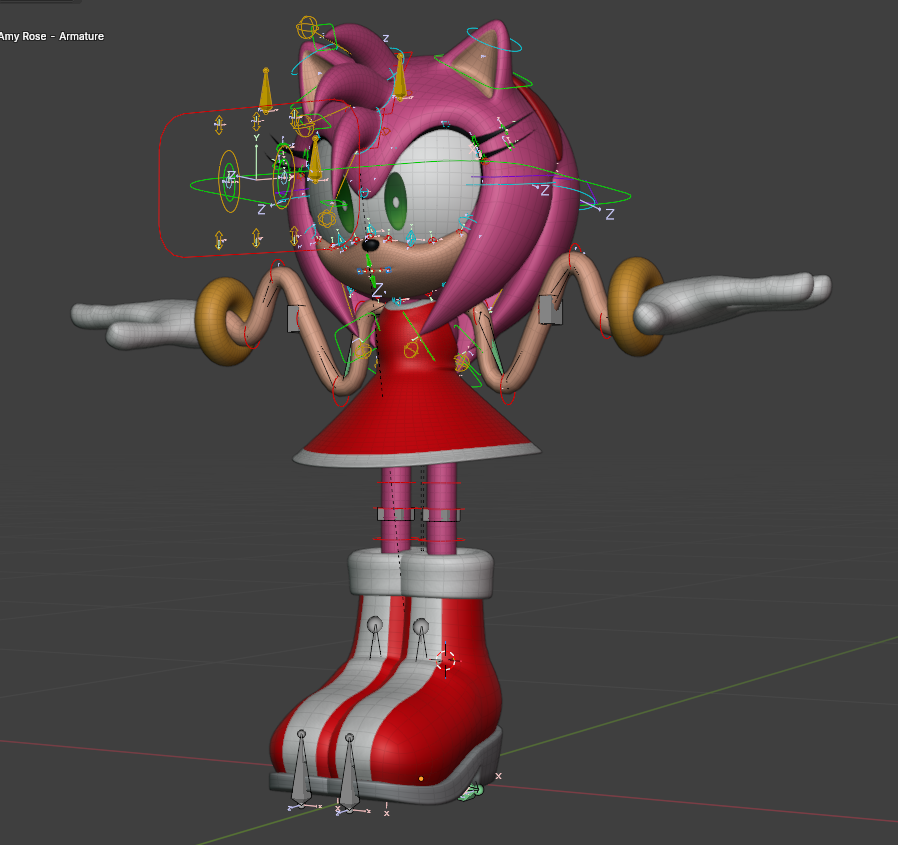Viewport: 898px width, 845px height.
Task: Select the circle bone on the outer boot white stripe
Action: [x=375, y=624]
